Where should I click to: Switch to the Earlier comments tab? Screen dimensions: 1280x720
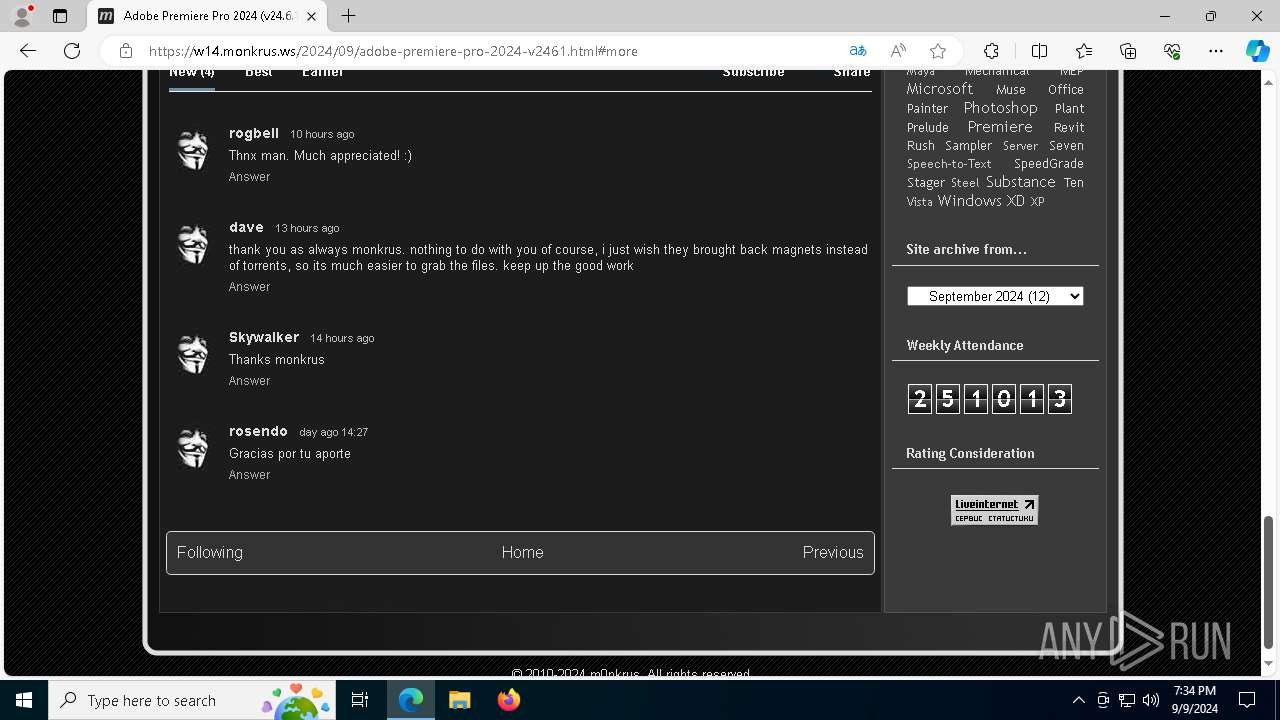pos(323,73)
